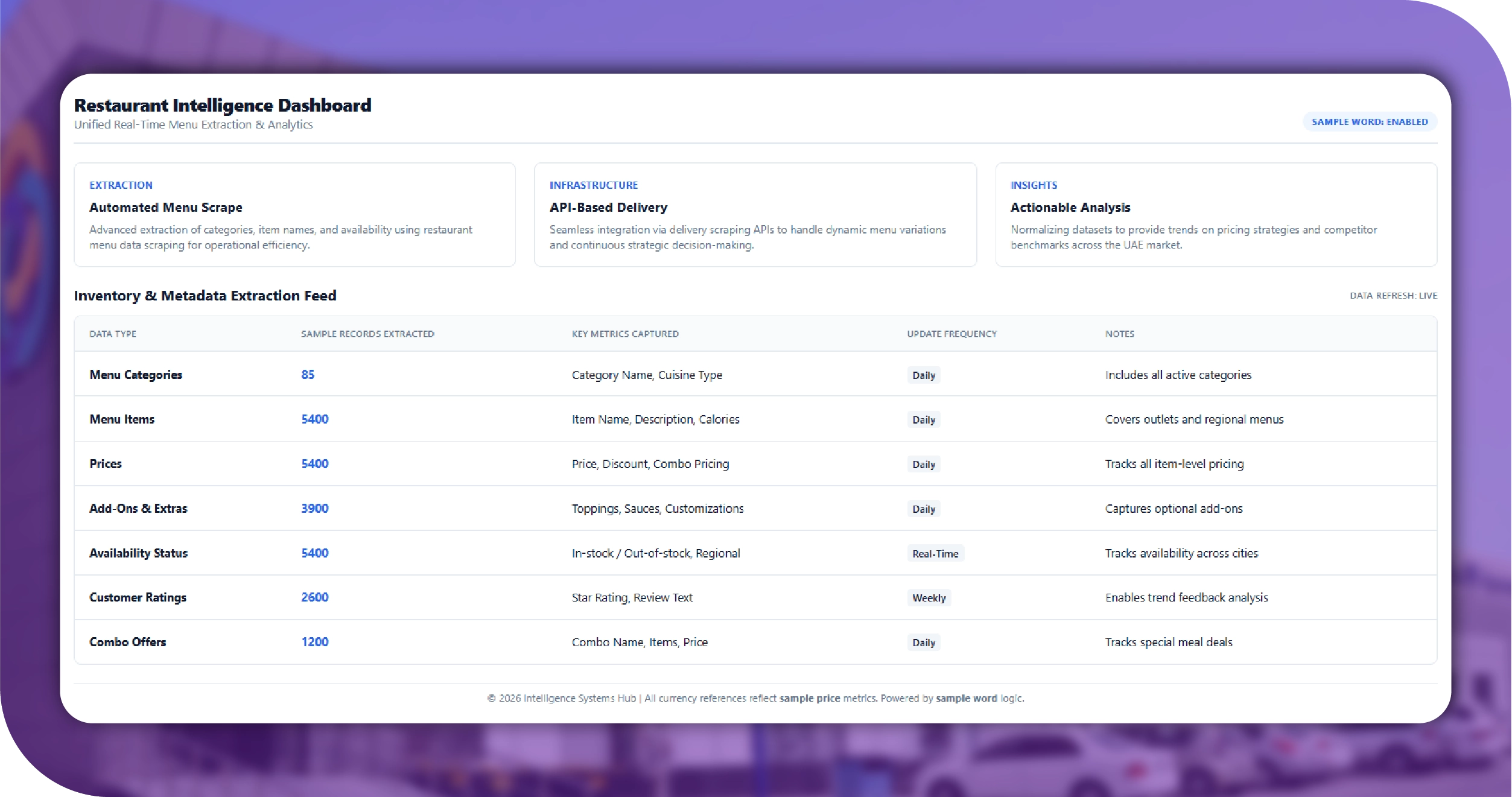Select the Menu Categories row label
This screenshot has width=1512, height=797.
[x=136, y=375]
